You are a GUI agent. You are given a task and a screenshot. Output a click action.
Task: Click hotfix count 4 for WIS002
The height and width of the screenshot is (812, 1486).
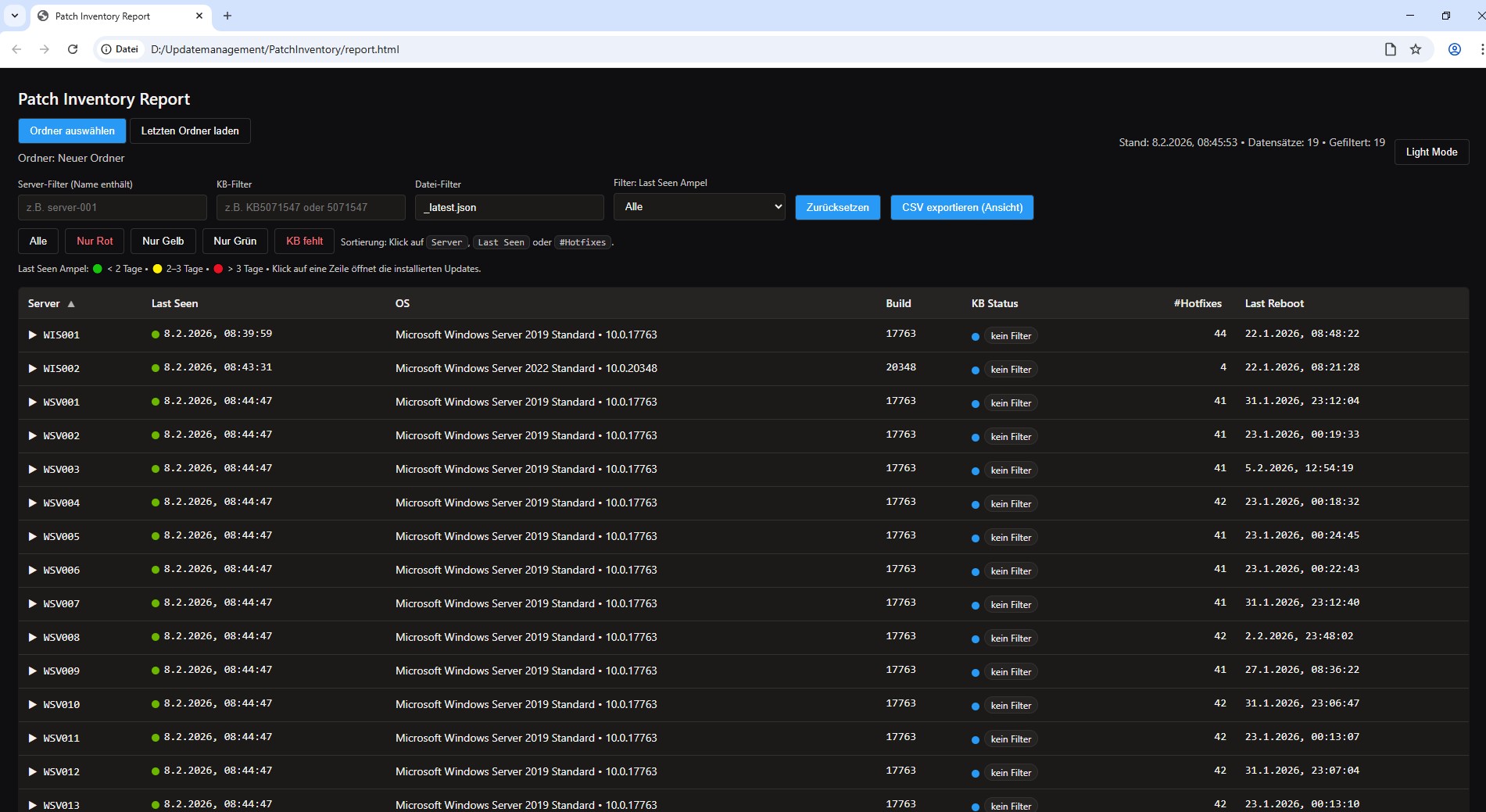[x=1223, y=367]
